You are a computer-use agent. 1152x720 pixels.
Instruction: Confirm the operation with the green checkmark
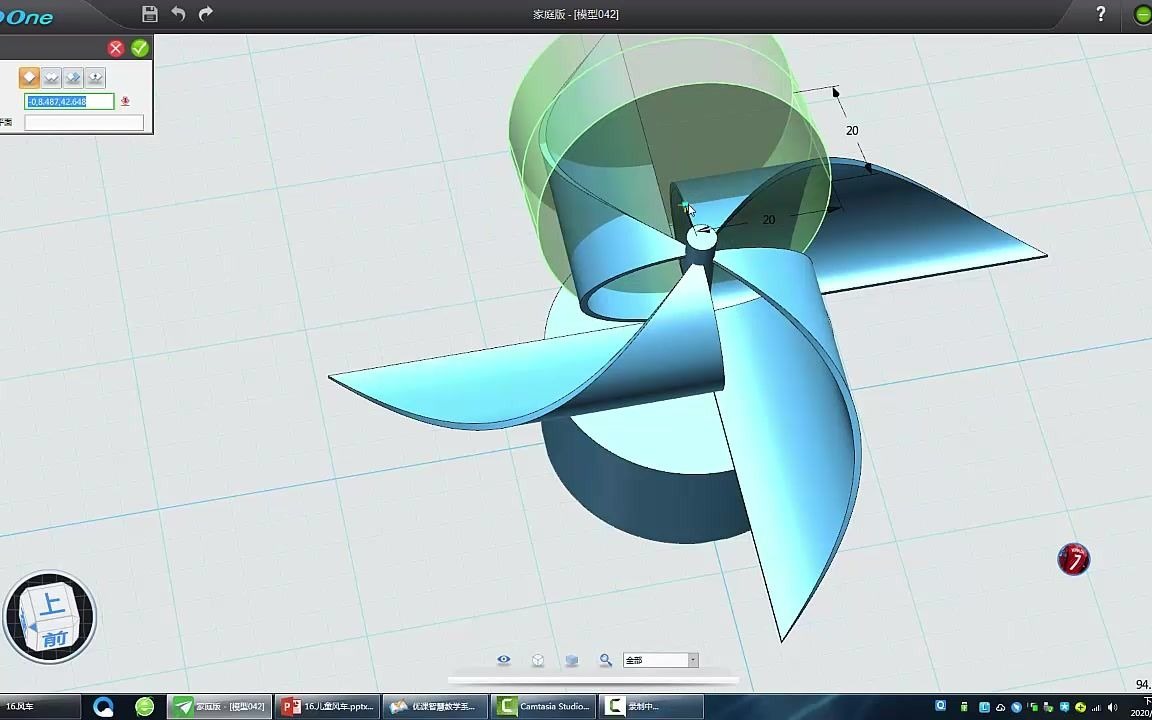click(140, 48)
